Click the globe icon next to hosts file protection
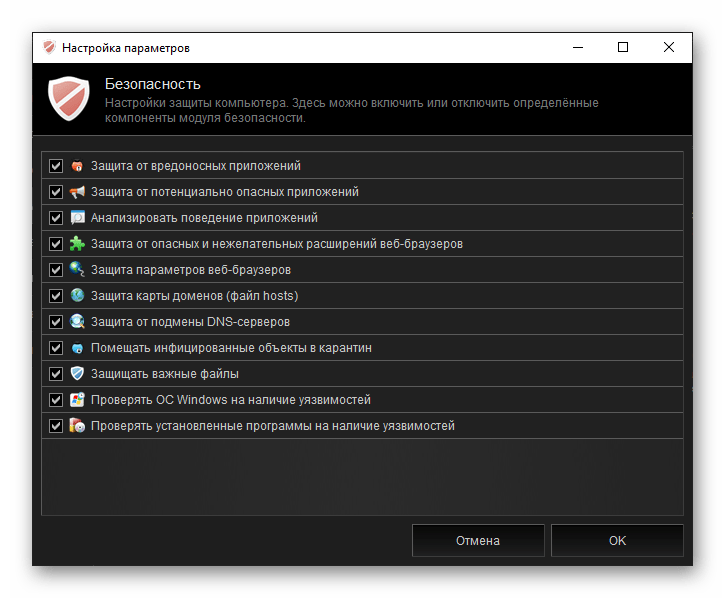725x598 pixels. tap(77, 295)
